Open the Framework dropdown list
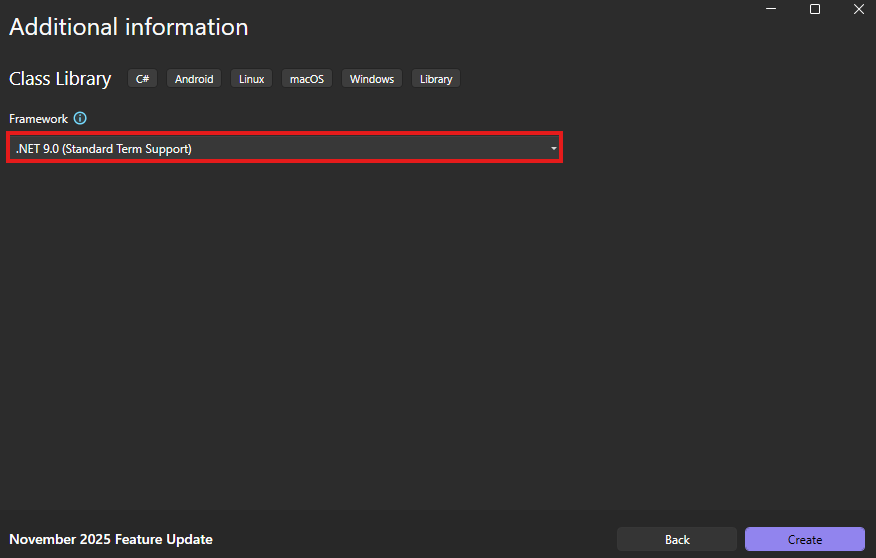This screenshot has width=876, height=558. (284, 148)
